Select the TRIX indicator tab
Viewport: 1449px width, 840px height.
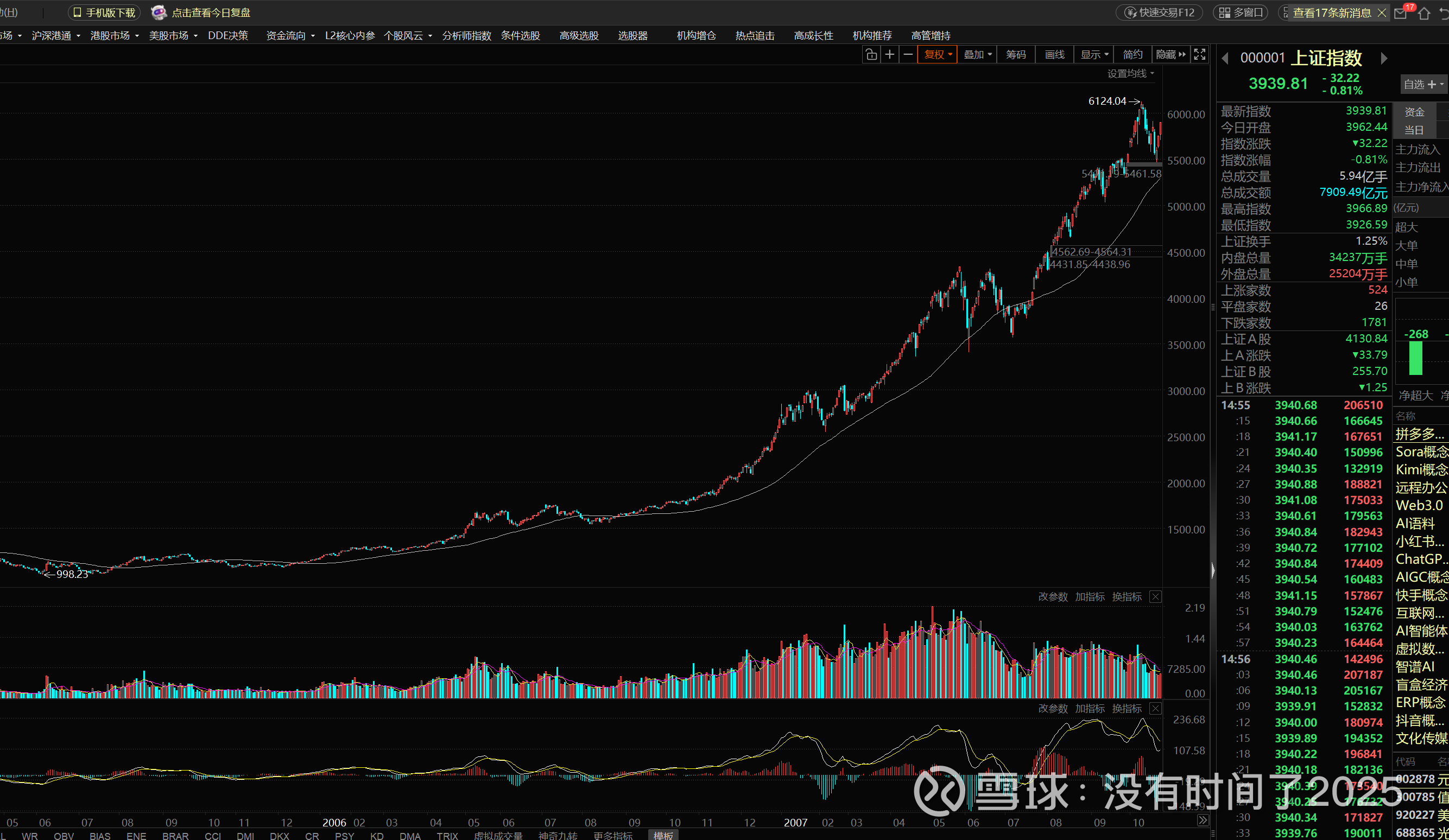[x=447, y=836]
